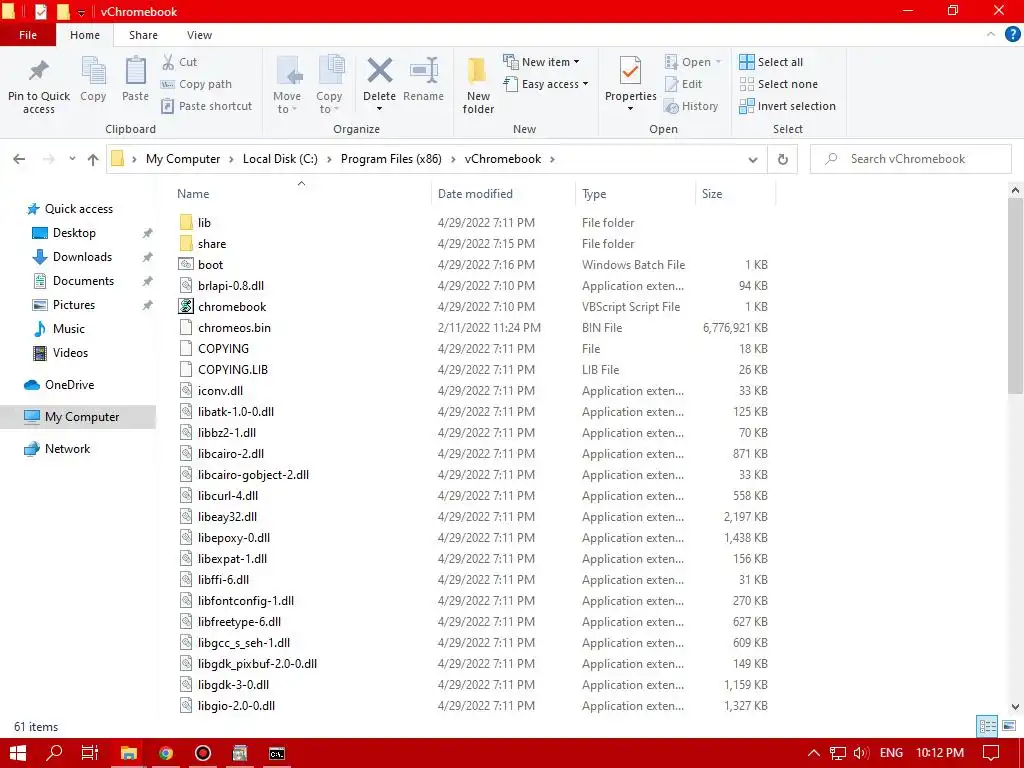Open Quick Access Toolbar customize dropdown

[x=81, y=12]
